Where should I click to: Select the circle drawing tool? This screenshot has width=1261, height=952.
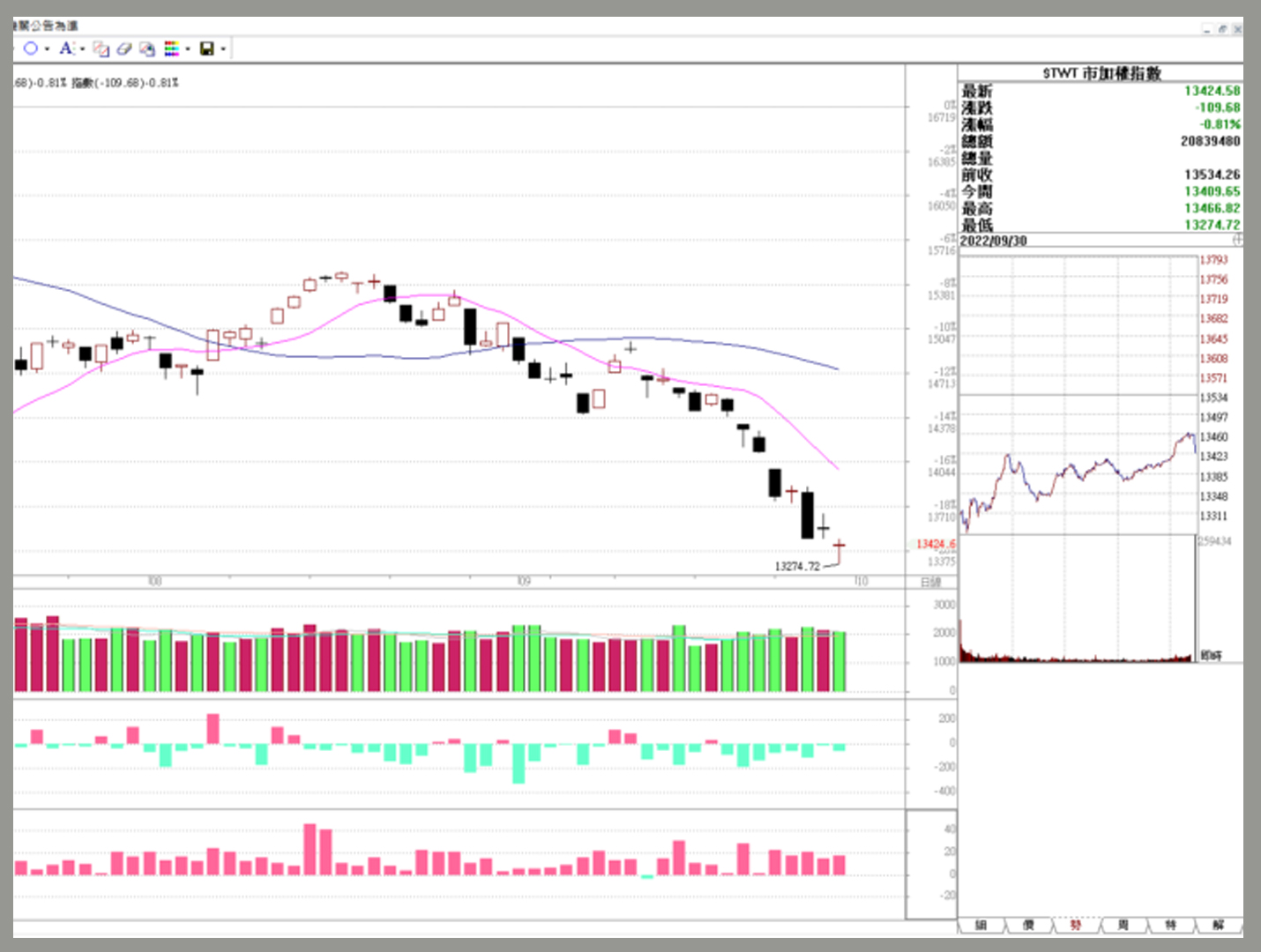pos(30,48)
